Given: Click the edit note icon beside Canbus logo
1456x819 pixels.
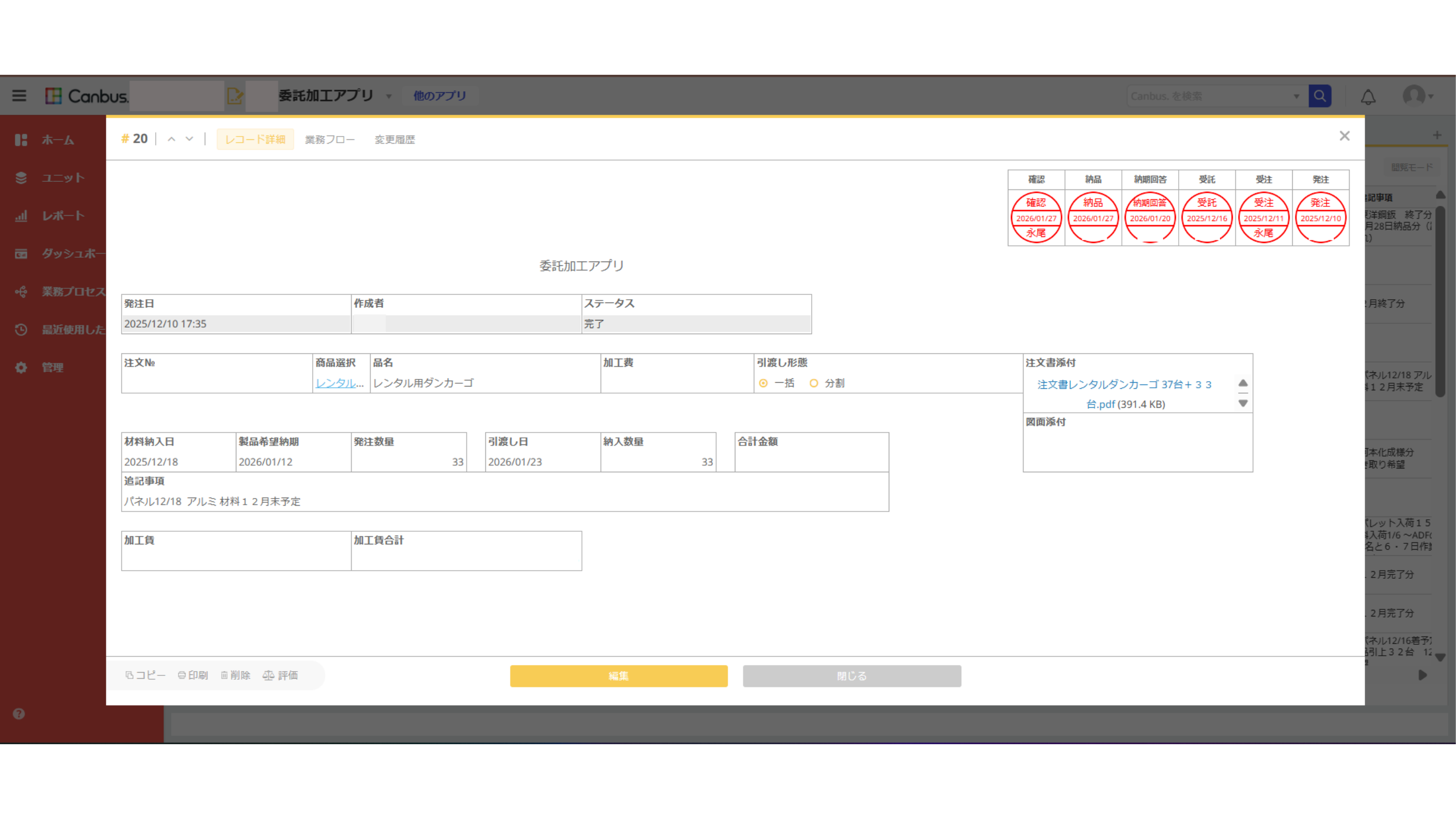Looking at the screenshot, I should tap(235, 96).
